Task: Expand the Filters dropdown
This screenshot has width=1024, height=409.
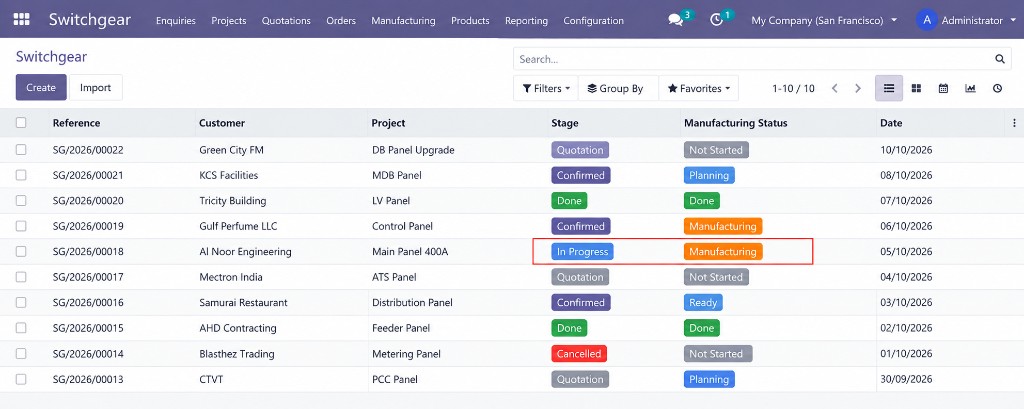Action: (x=546, y=88)
